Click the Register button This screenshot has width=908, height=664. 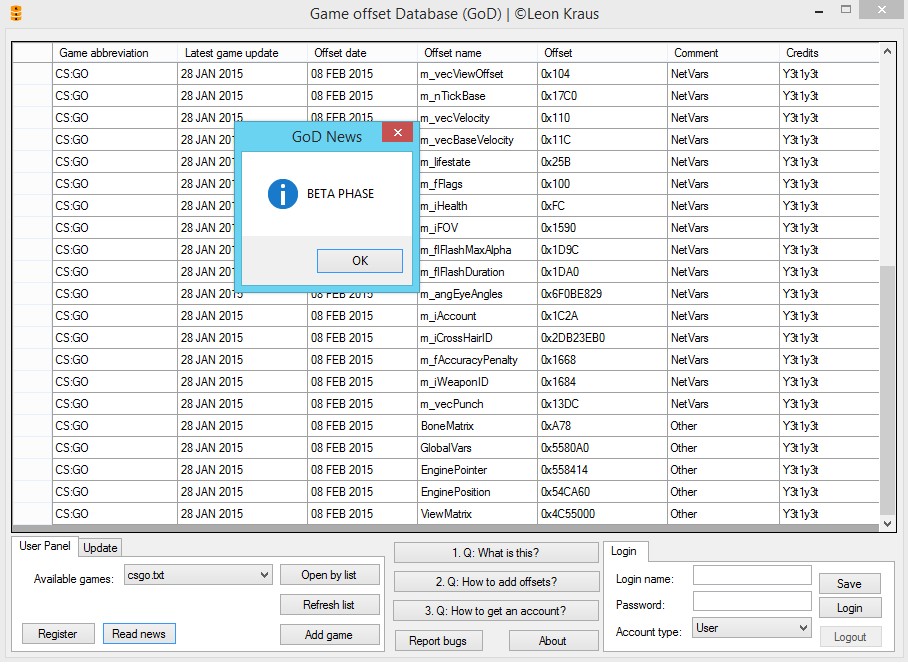[58, 634]
